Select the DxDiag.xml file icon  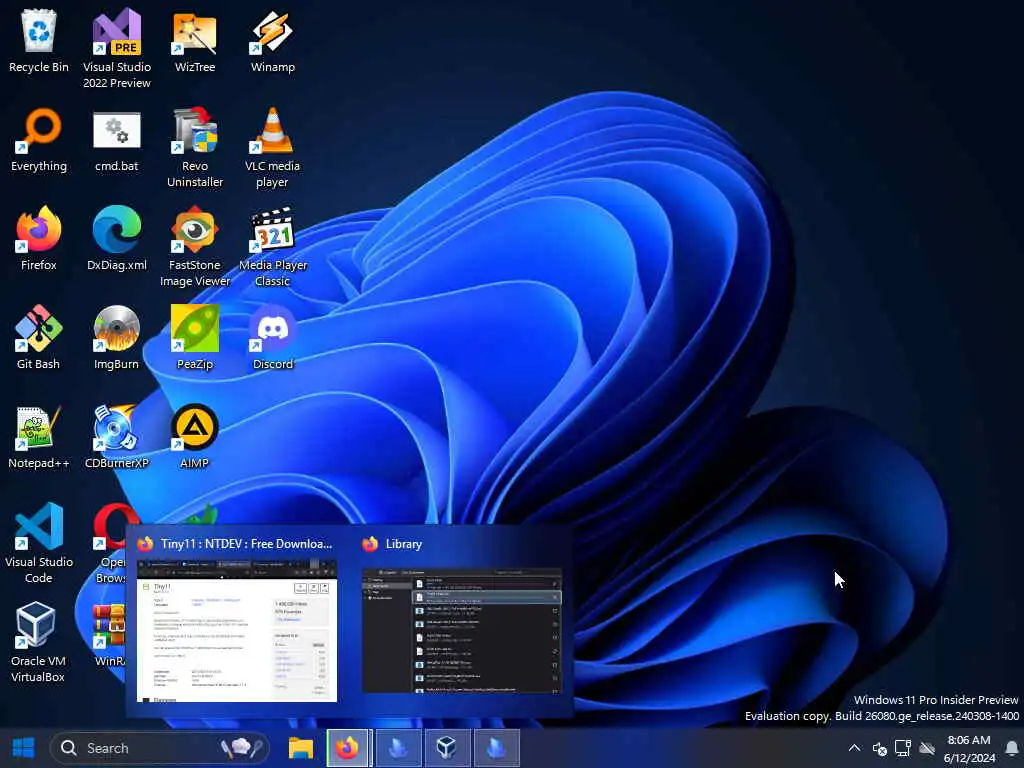[116, 239]
